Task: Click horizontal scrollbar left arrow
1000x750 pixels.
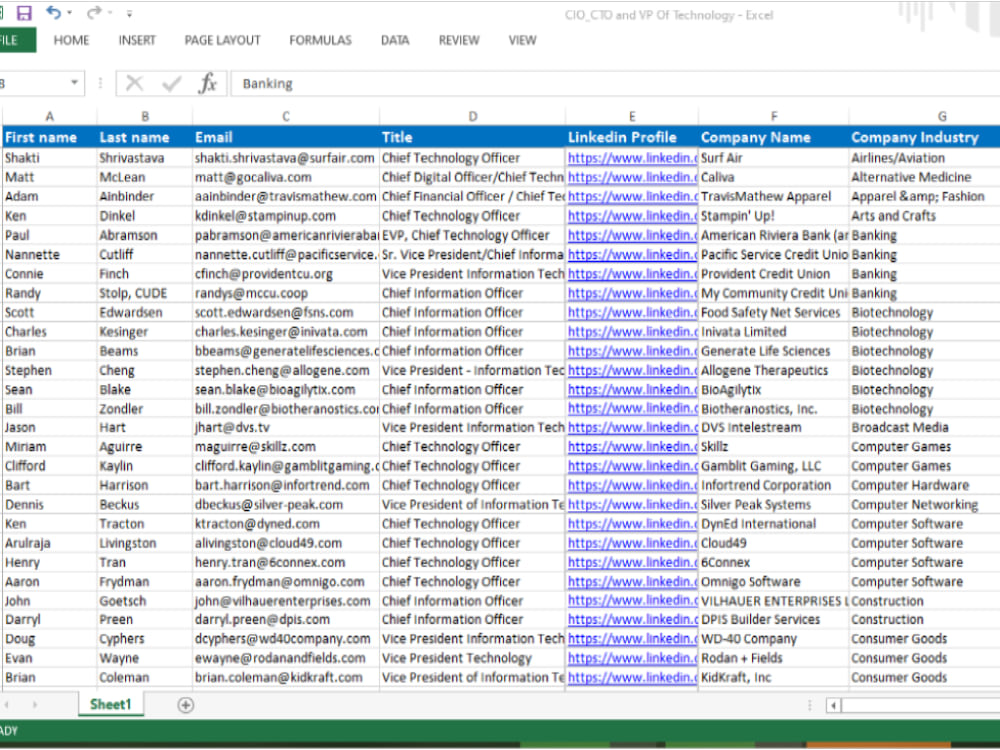Action: [x=834, y=705]
